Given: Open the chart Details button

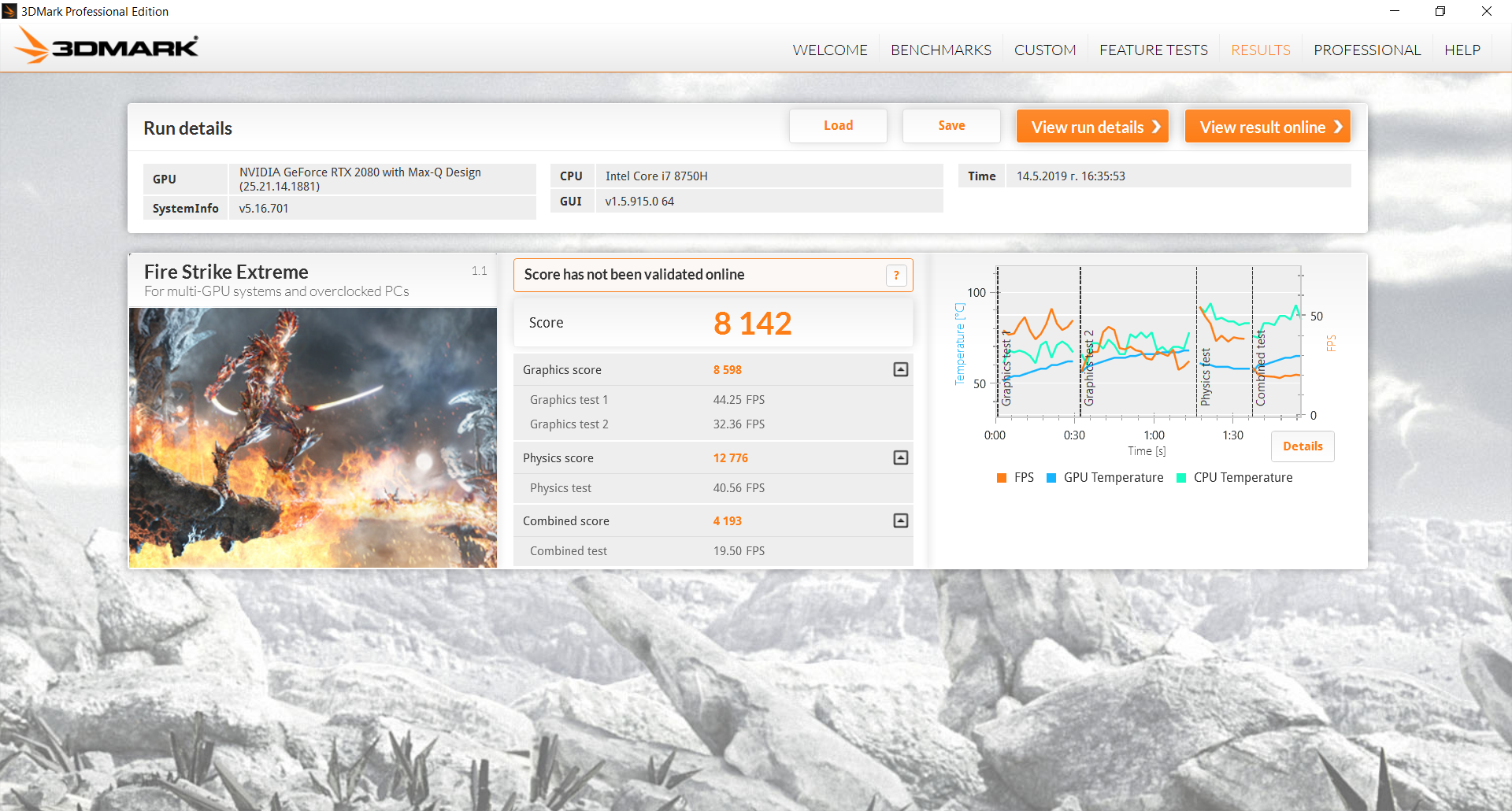Looking at the screenshot, I should point(1303,446).
